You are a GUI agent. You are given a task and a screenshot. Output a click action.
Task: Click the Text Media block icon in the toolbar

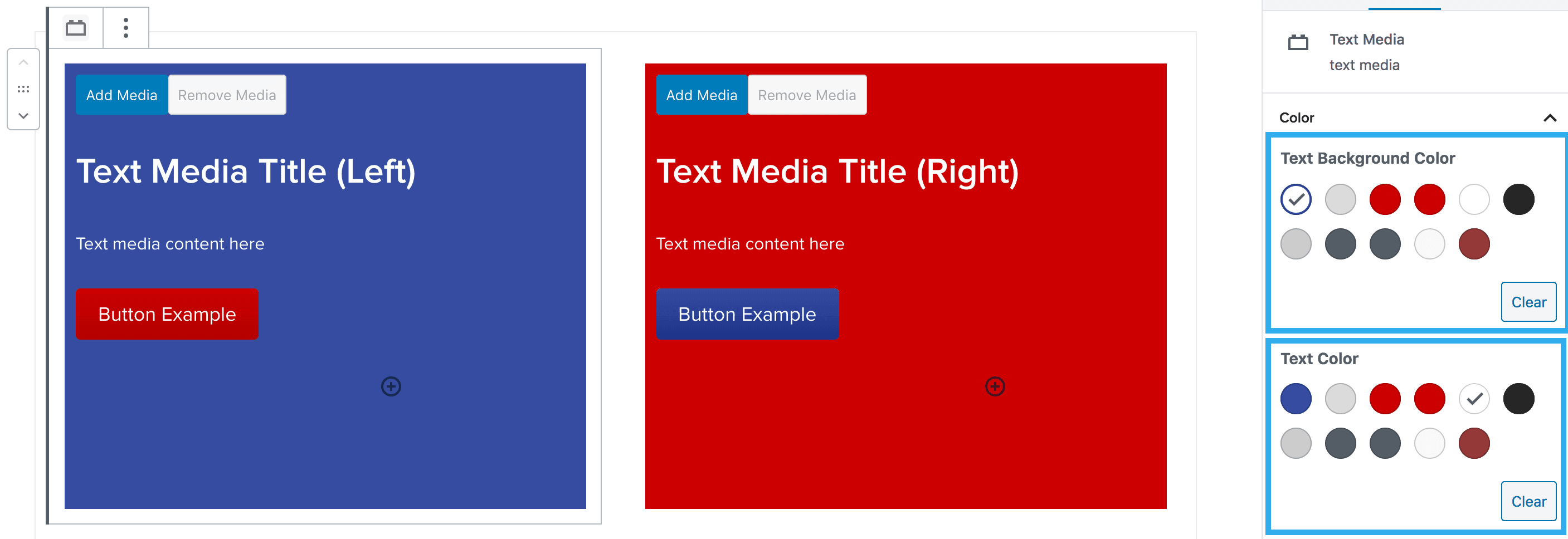click(x=75, y=27)
